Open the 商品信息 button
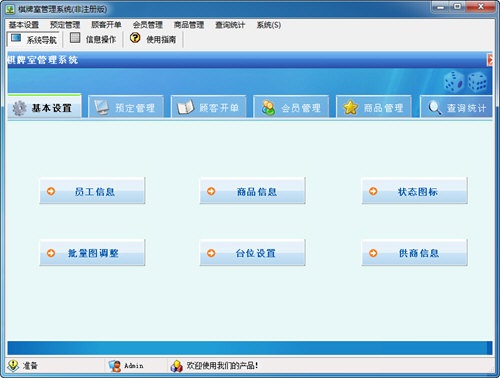 click(x=252, y=191)
